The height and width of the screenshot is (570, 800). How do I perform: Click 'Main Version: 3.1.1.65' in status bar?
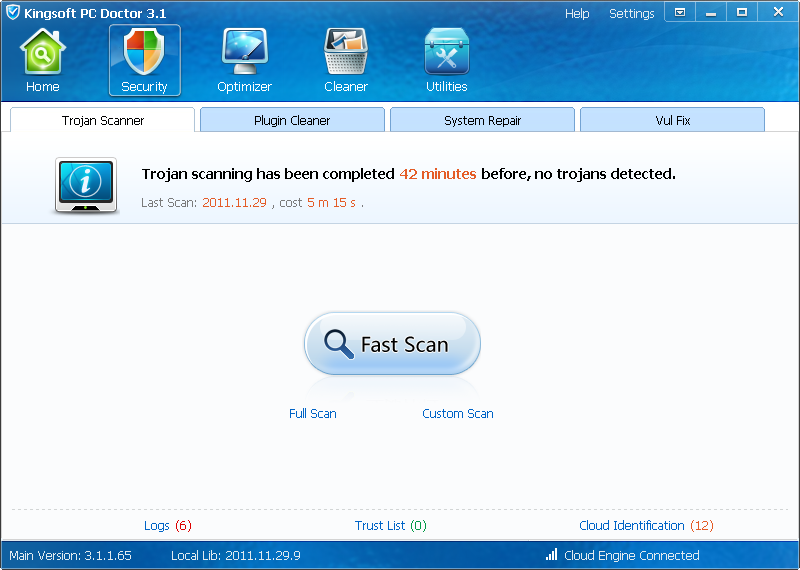tap(70, 555)
